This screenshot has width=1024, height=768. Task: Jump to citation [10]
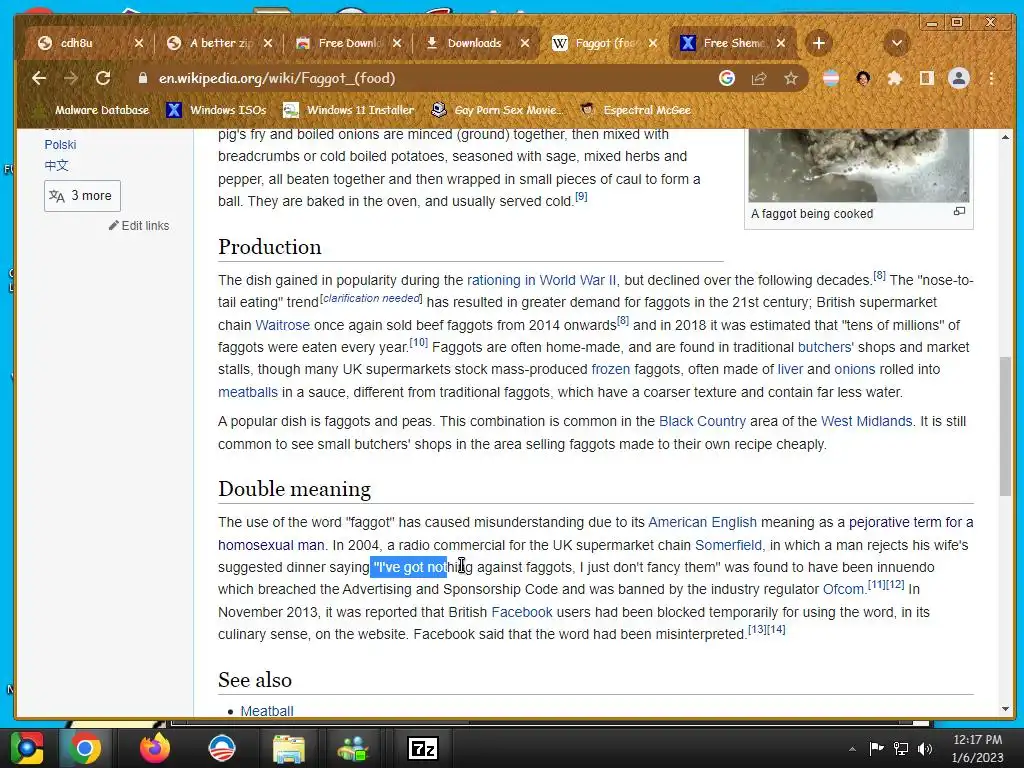(x=419, y=342)
